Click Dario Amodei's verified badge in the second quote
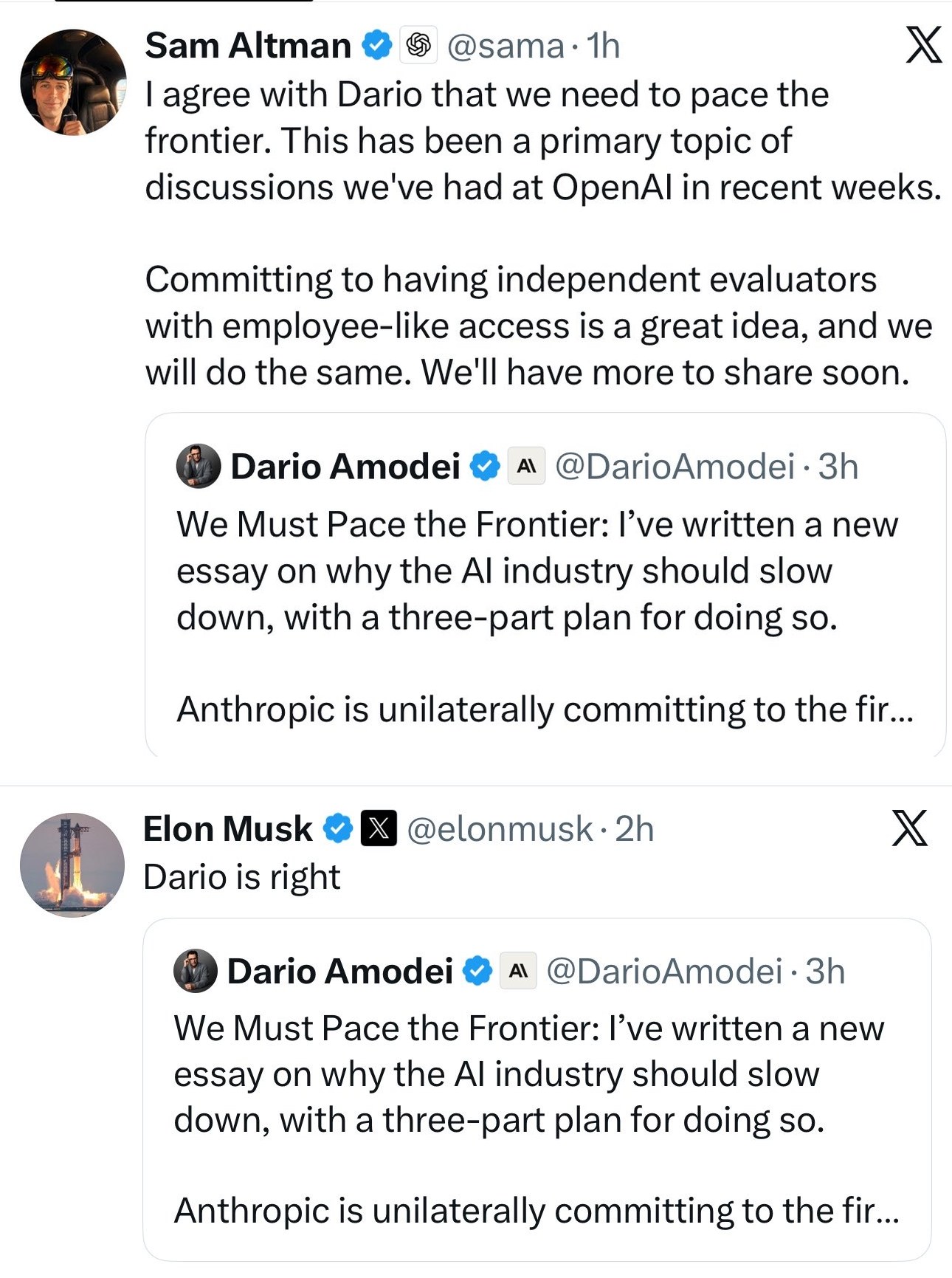 point(477,971)
